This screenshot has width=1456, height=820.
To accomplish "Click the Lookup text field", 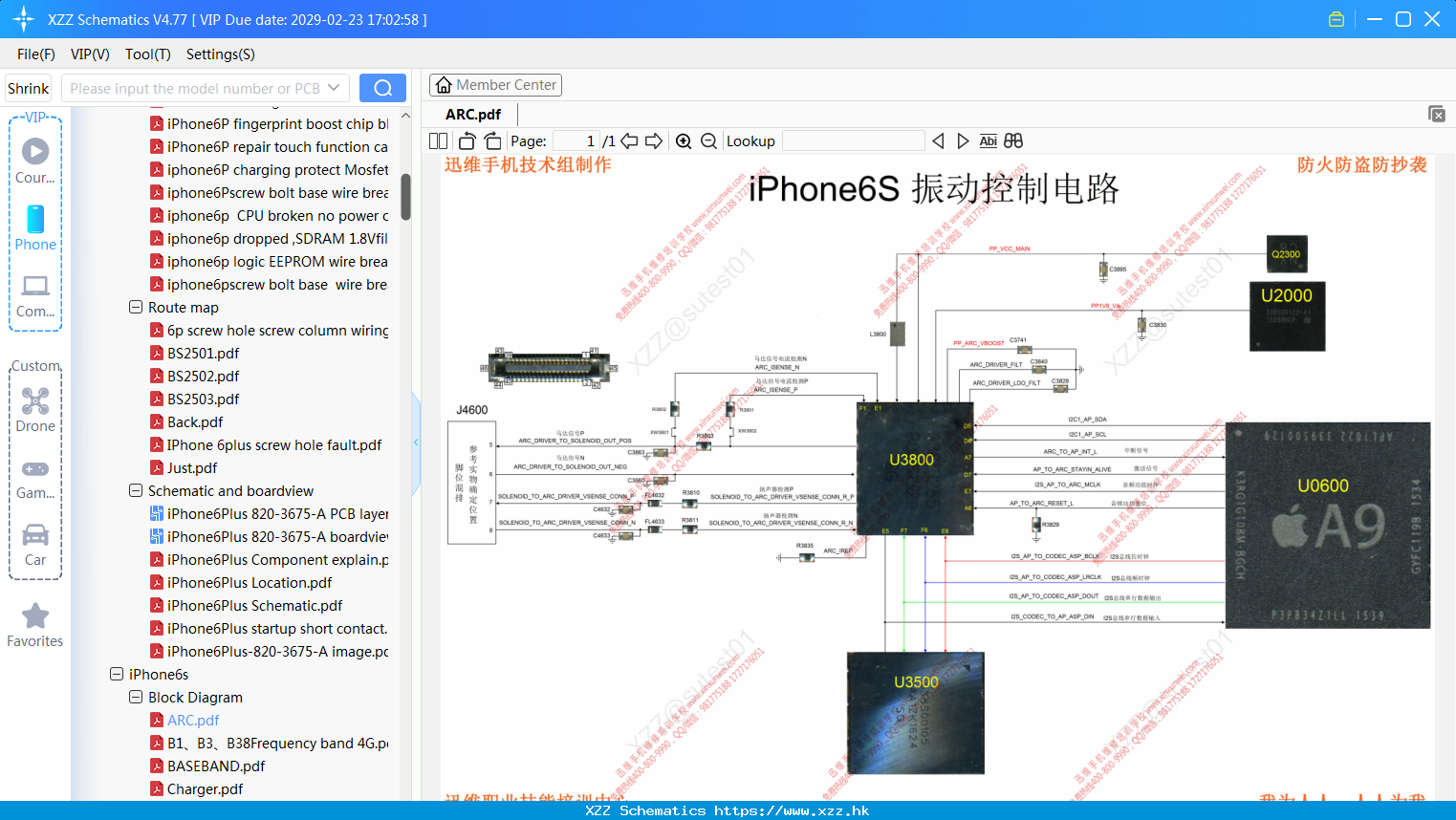I will click(854, 140).
